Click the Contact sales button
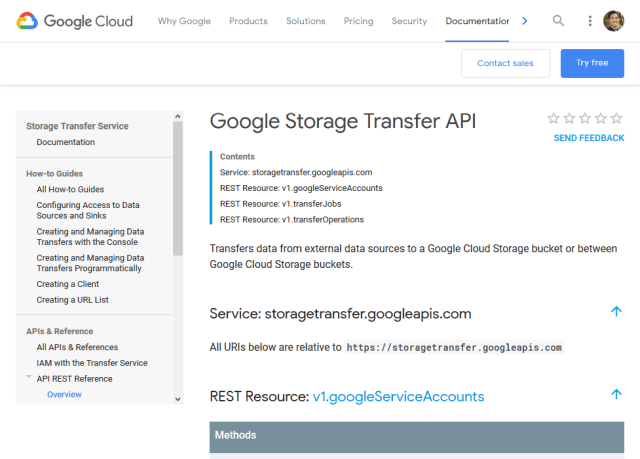 click(x=505, y=63)
